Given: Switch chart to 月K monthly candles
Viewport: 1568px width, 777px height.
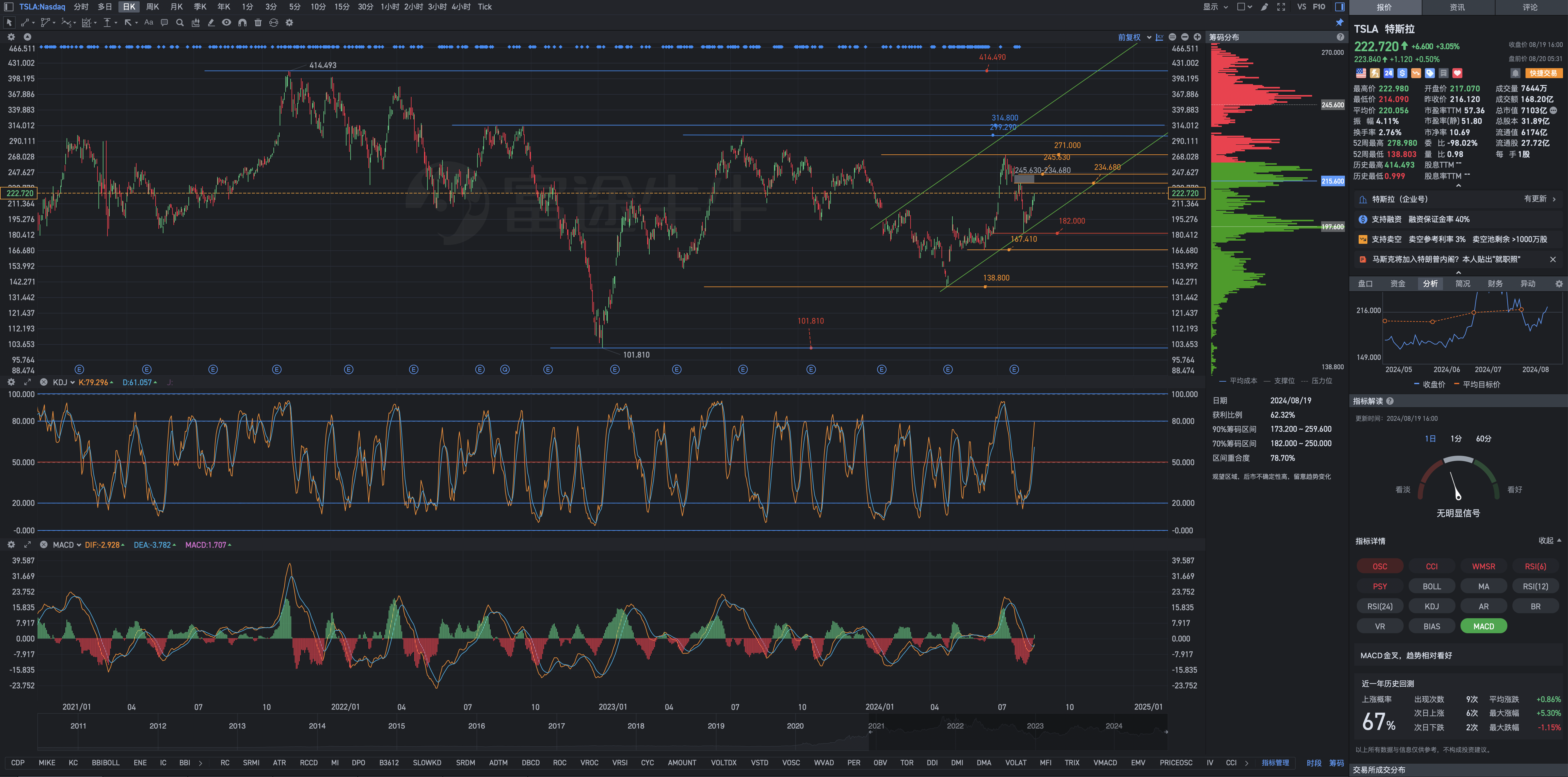Looking at the screenshot, I should click(x=177, y=7).
